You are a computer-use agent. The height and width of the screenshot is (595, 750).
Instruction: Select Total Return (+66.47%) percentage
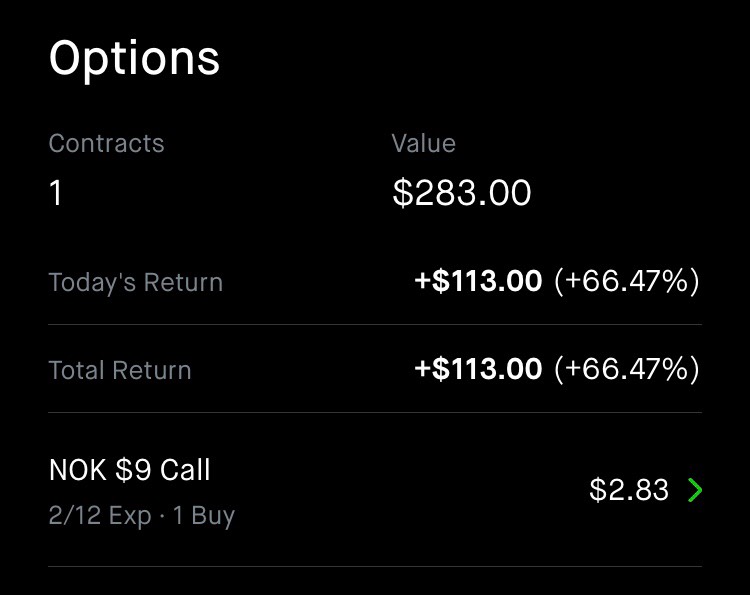[627, 369]
